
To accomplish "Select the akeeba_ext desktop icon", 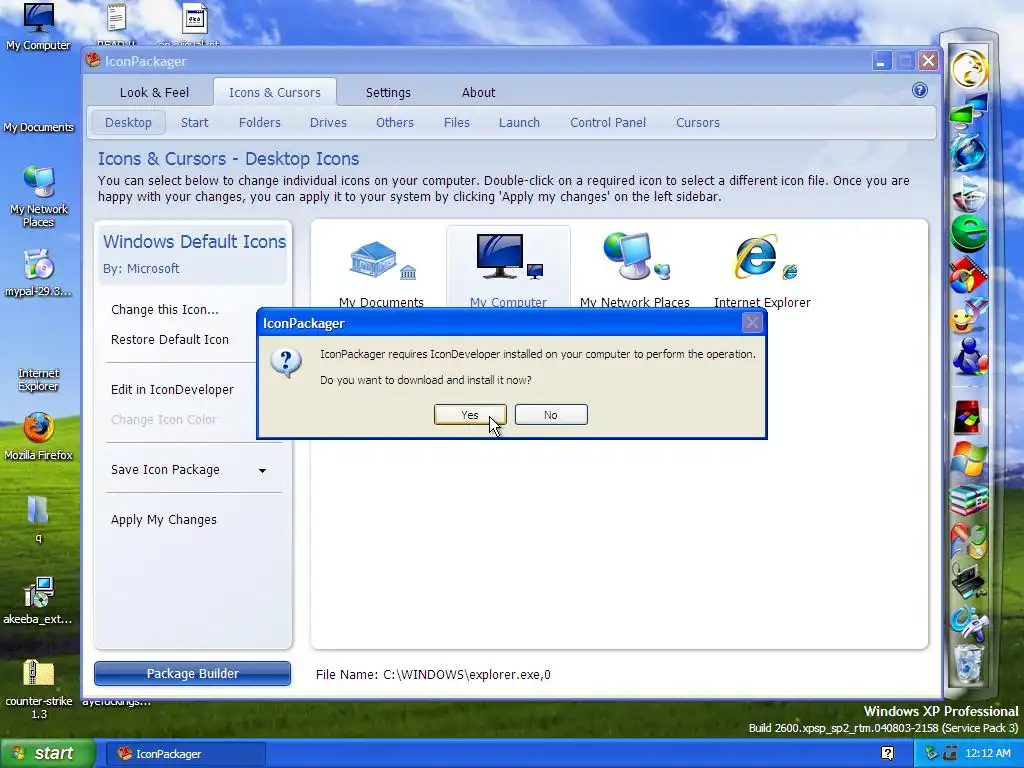I will [39, 601].
